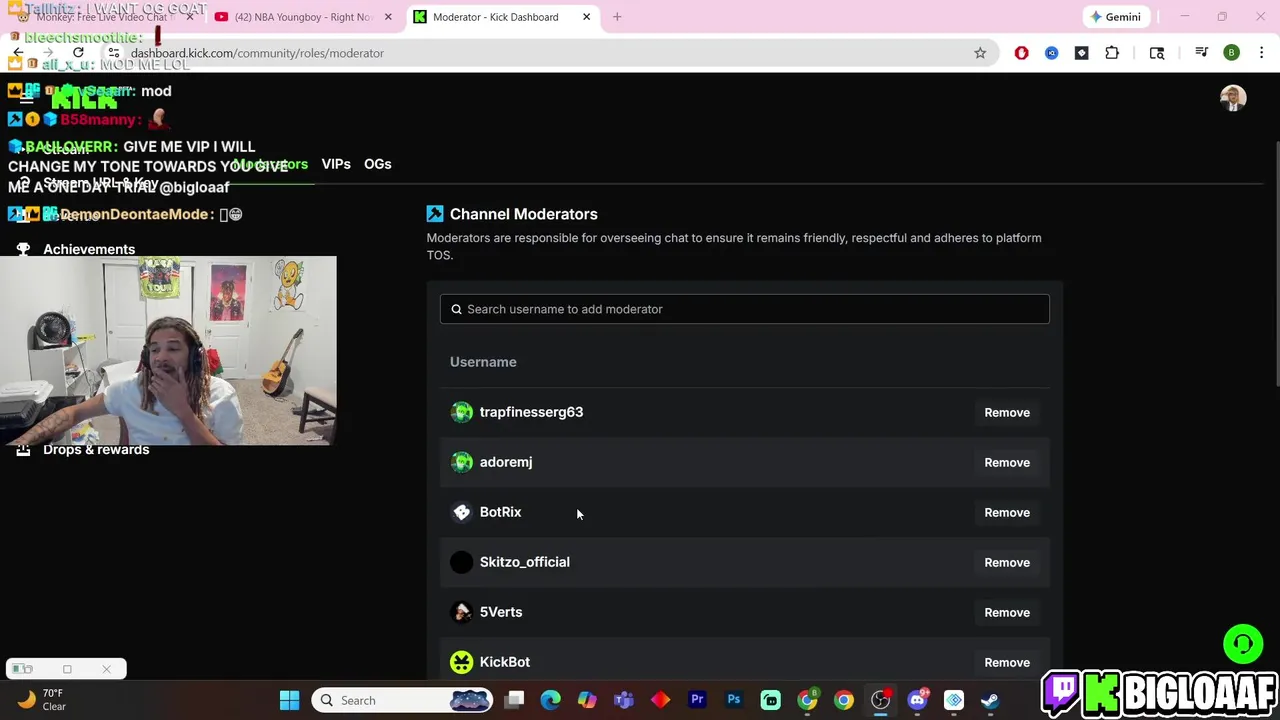Click the BotRix avatar icon
Image resolution: width=1280 pixels, height=720 pixels.
461,512
